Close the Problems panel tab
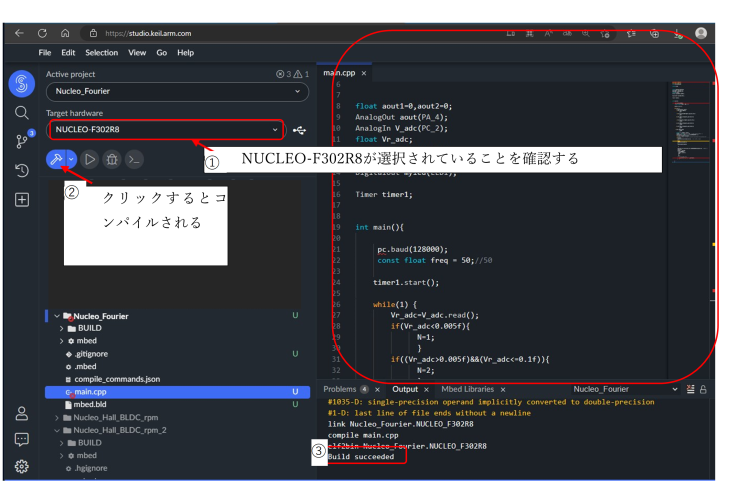The height and width of the screenshot is (501, 740). coord(377,390)
